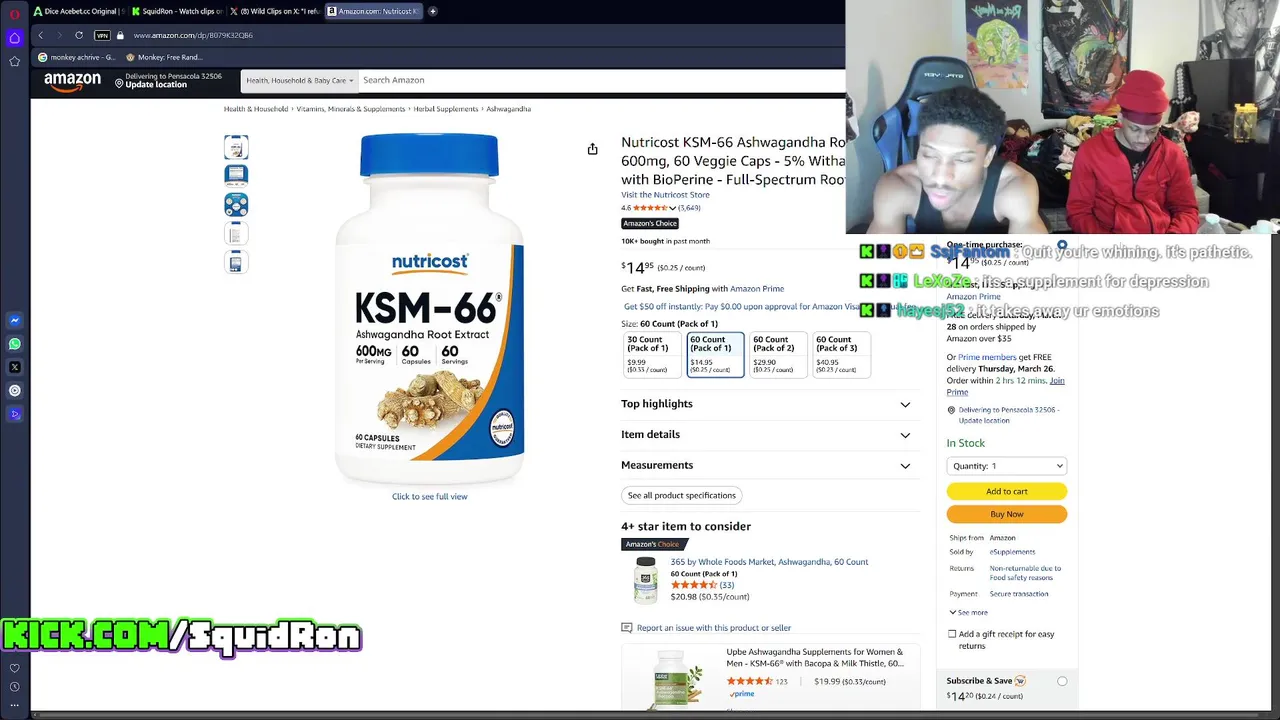This screenshot has height=720, width=1280.
Task: Open Health, Household & Baby Care search category
Action: coord(300,80)
